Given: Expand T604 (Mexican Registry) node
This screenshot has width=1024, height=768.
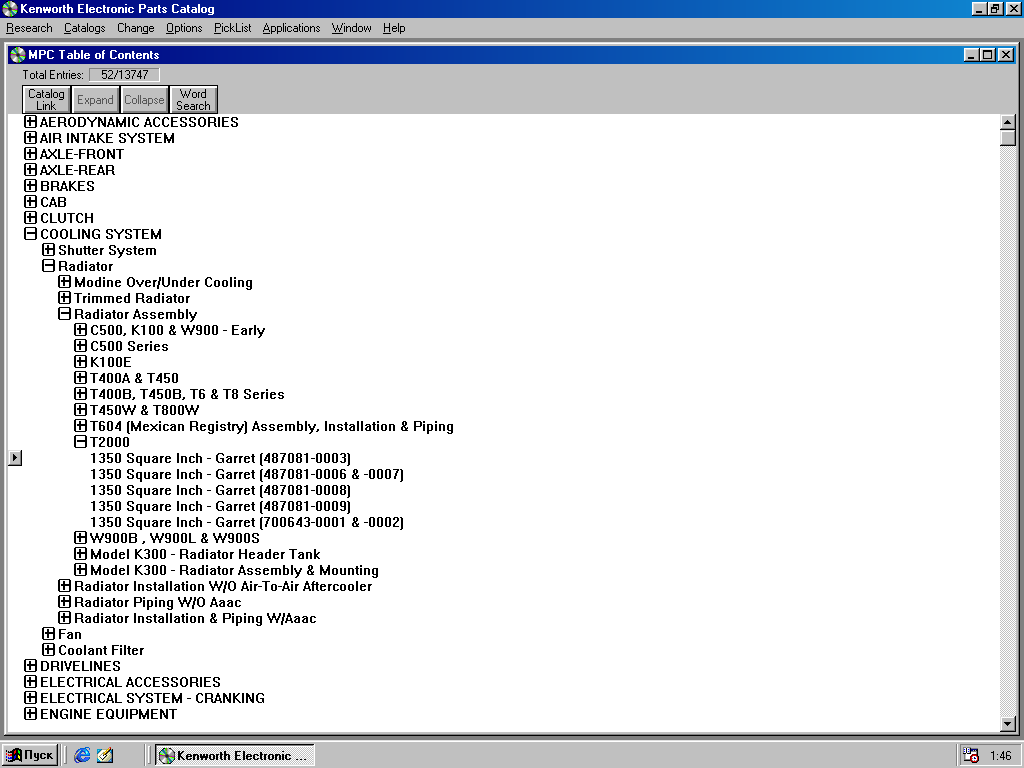Looking at the screenshot, I should click(80, 426).
